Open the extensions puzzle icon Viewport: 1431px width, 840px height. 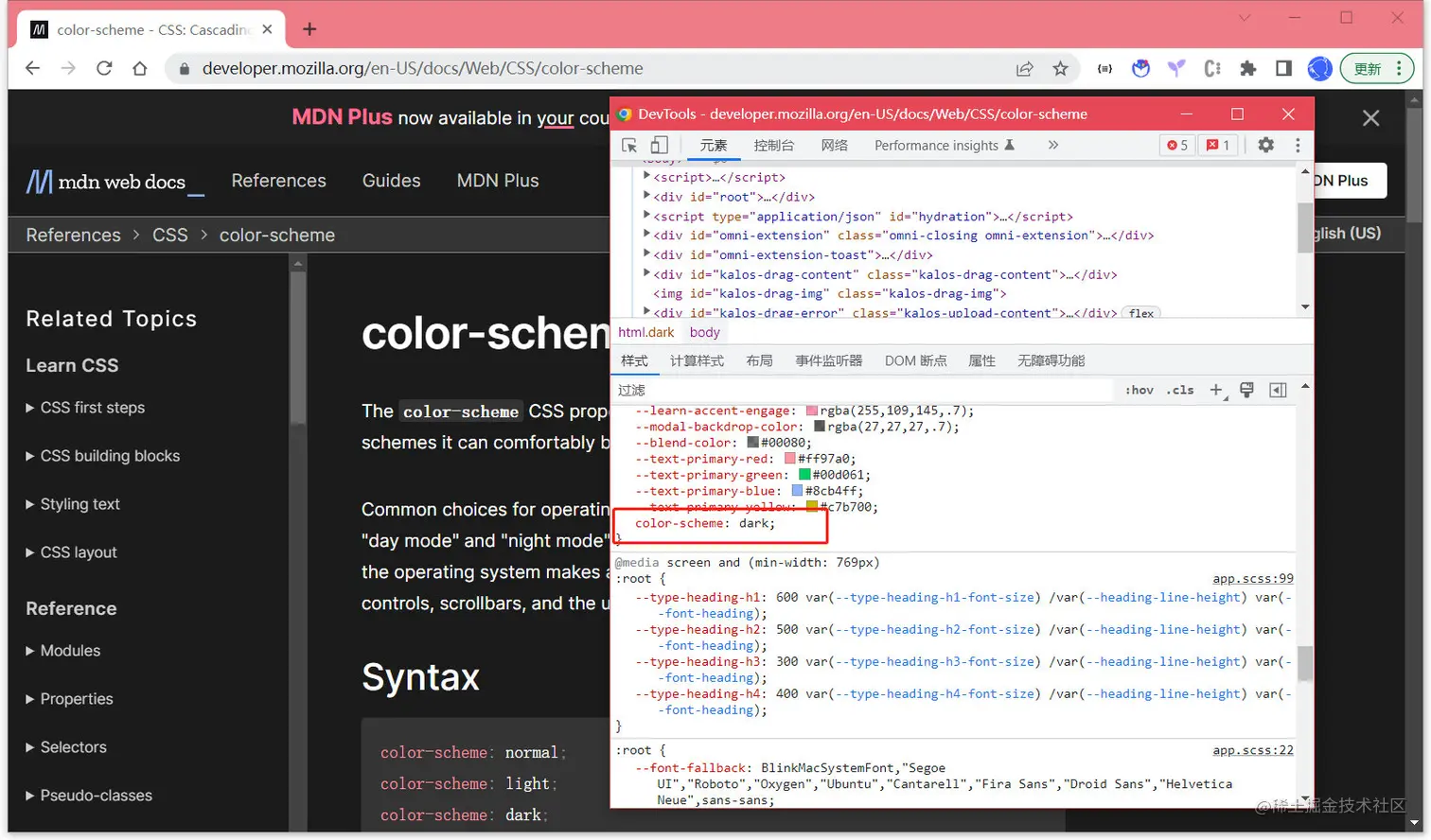tap(1248, 68)
